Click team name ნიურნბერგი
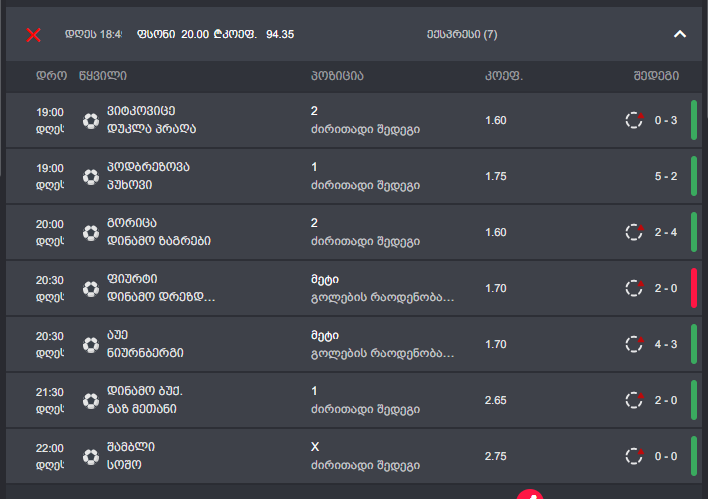The image size is (708, 499). [145, 353]
